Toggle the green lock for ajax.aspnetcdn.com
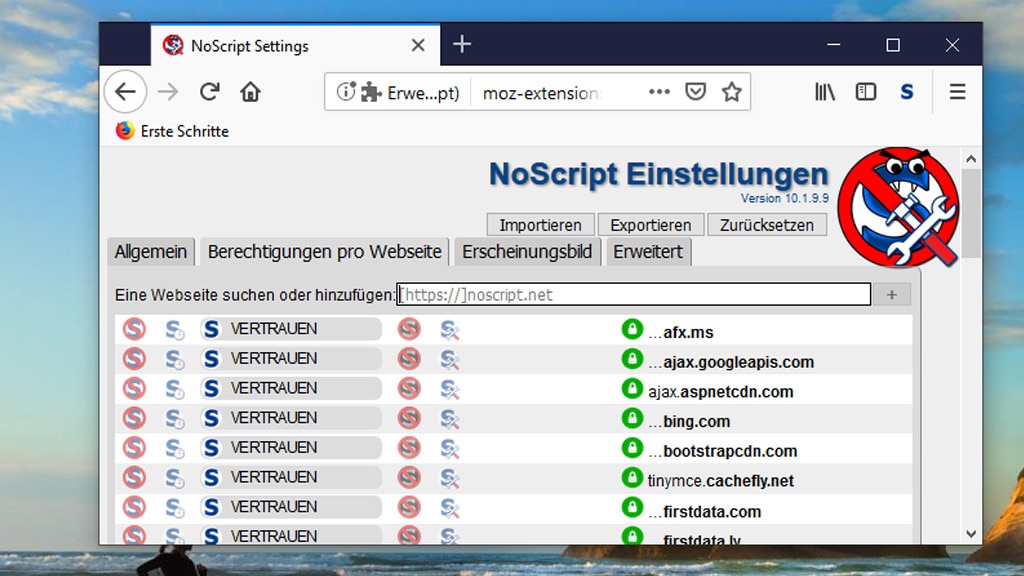 [x=632, y=388]
